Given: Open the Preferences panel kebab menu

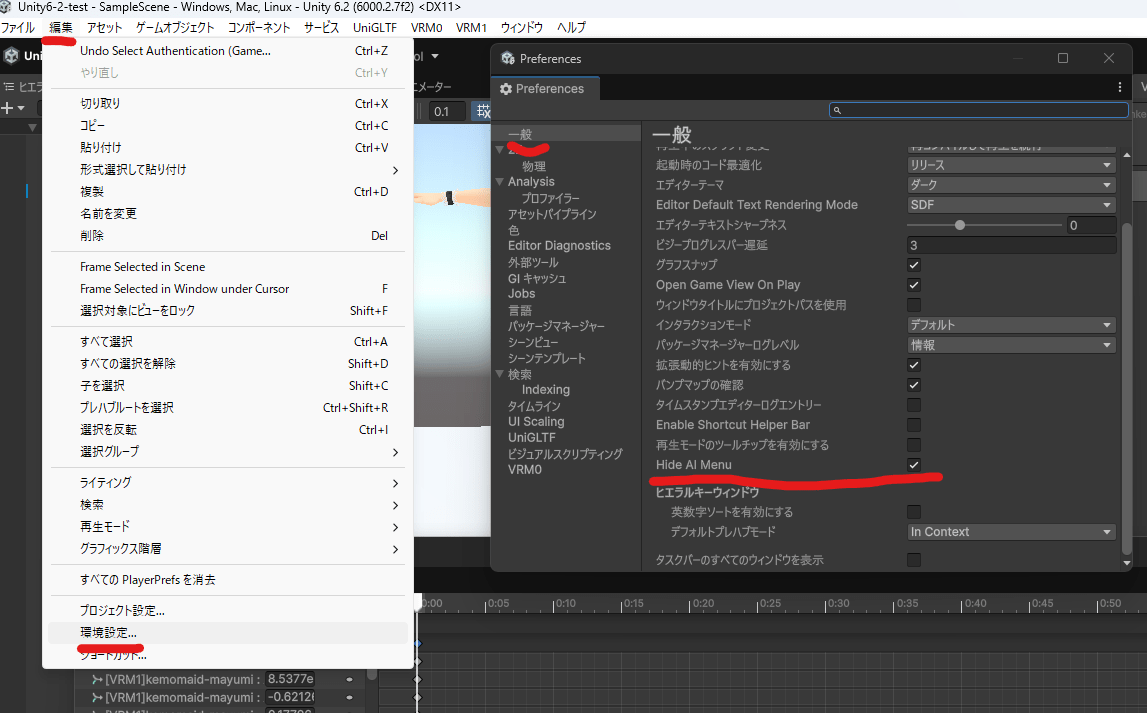Looking at the screenshot, I should [x=1119, y=88].
